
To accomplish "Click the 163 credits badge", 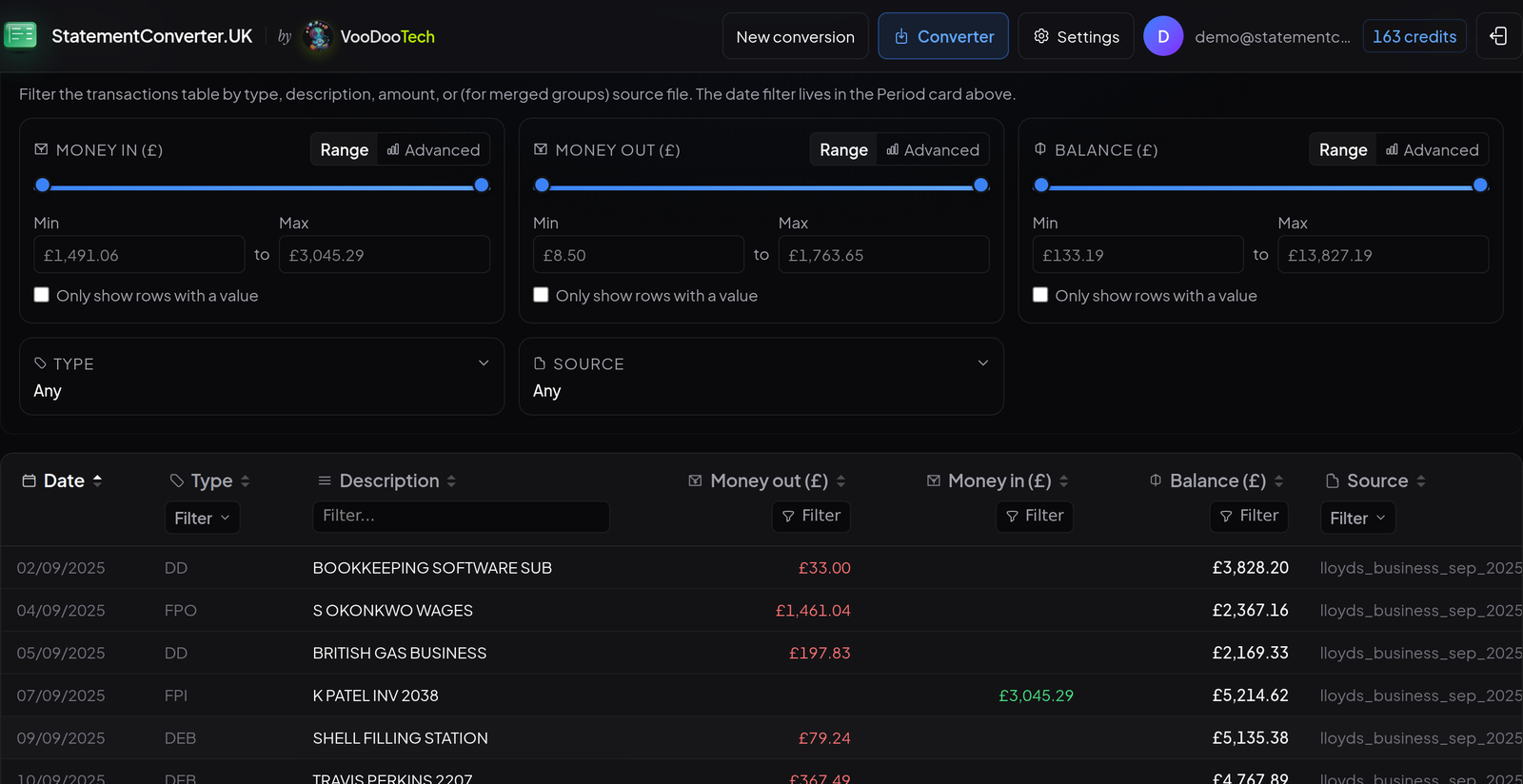I will (x=1414, y=36).
